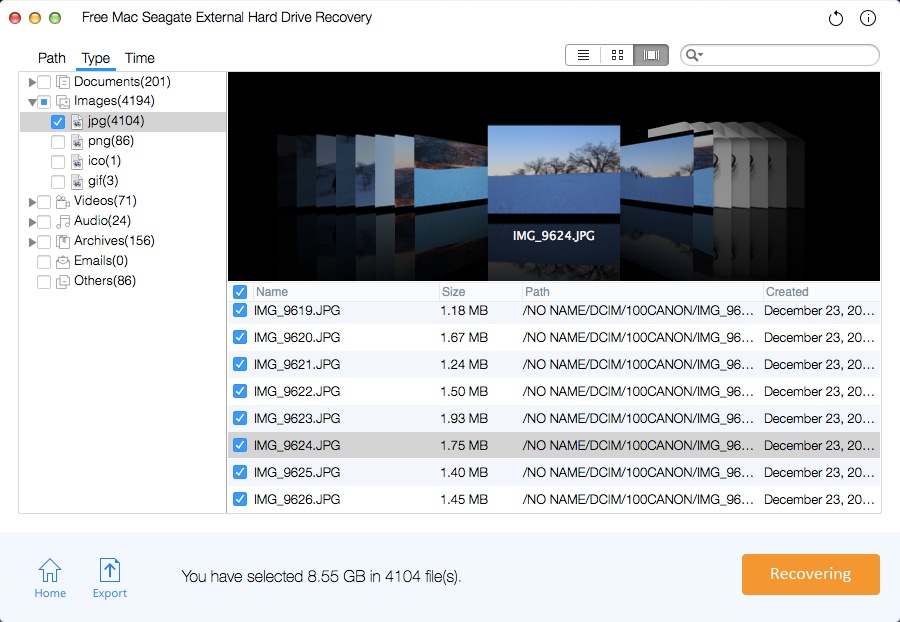900x622 pixels.
Task: Click the Recovering button
Action: tap(810, 574)
